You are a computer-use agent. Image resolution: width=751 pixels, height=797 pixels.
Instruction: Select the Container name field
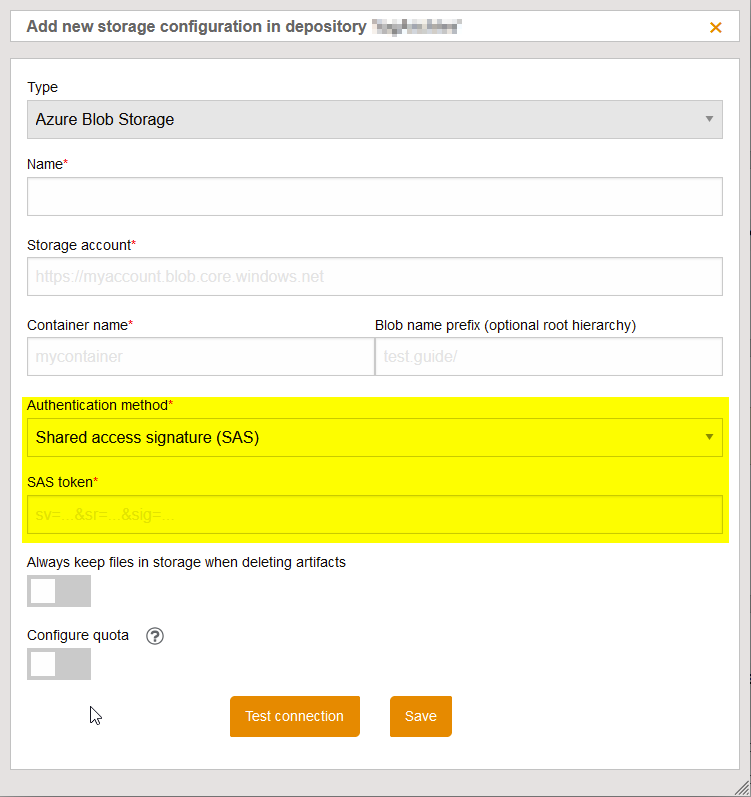point(201,356)
